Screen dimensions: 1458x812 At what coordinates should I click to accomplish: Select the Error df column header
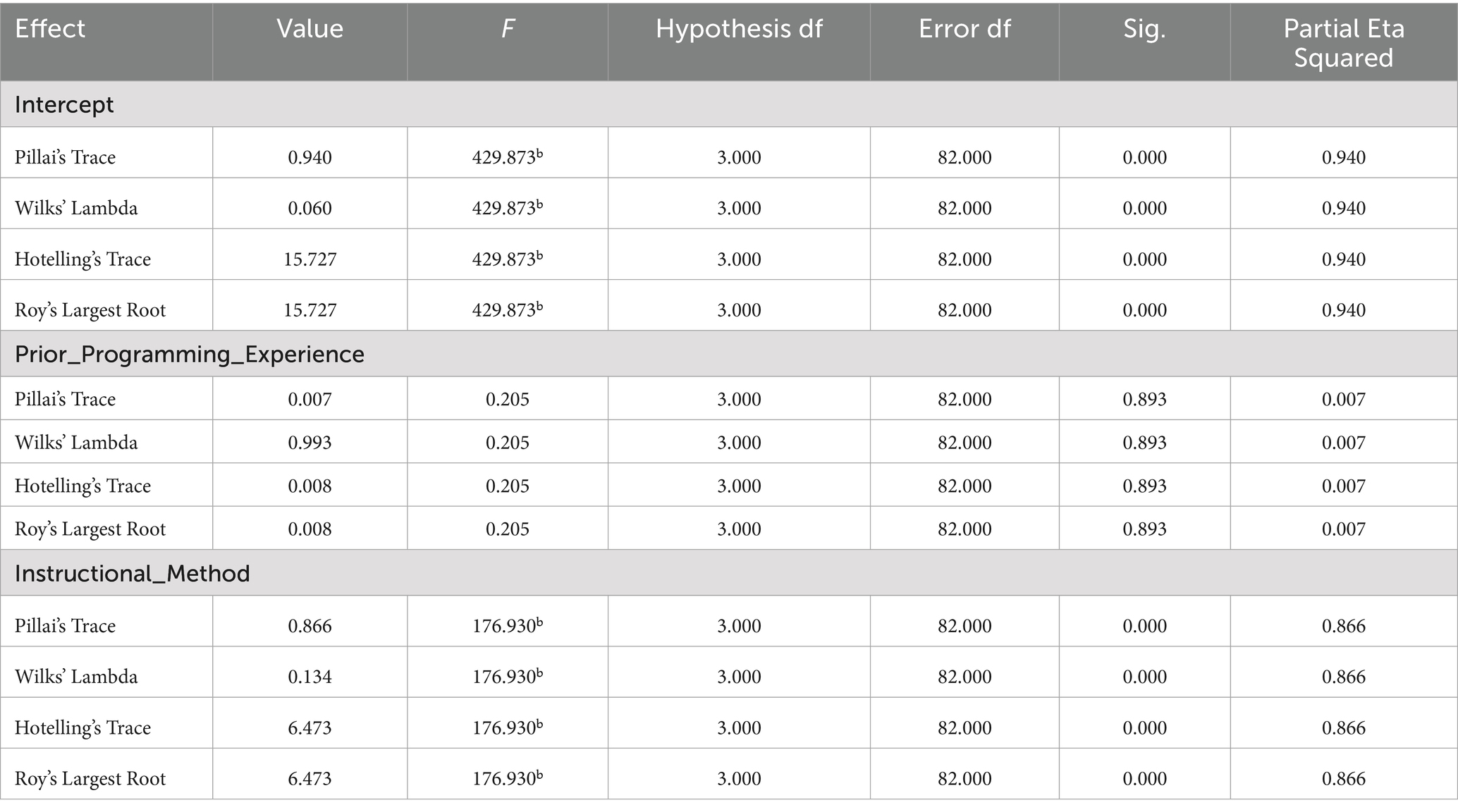click(x=964, y=29)
